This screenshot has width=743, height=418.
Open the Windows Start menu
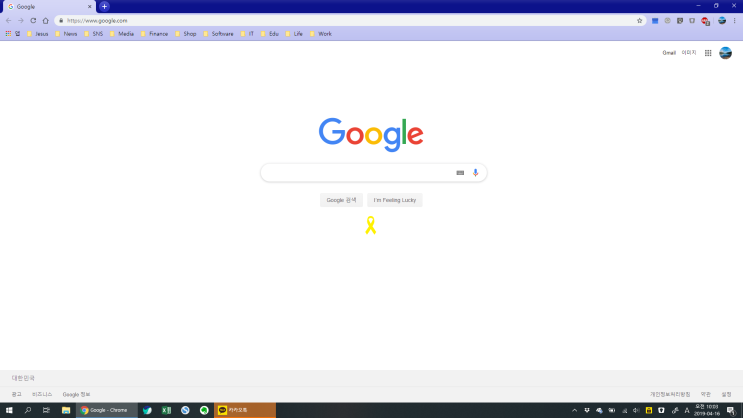point(9,410)
